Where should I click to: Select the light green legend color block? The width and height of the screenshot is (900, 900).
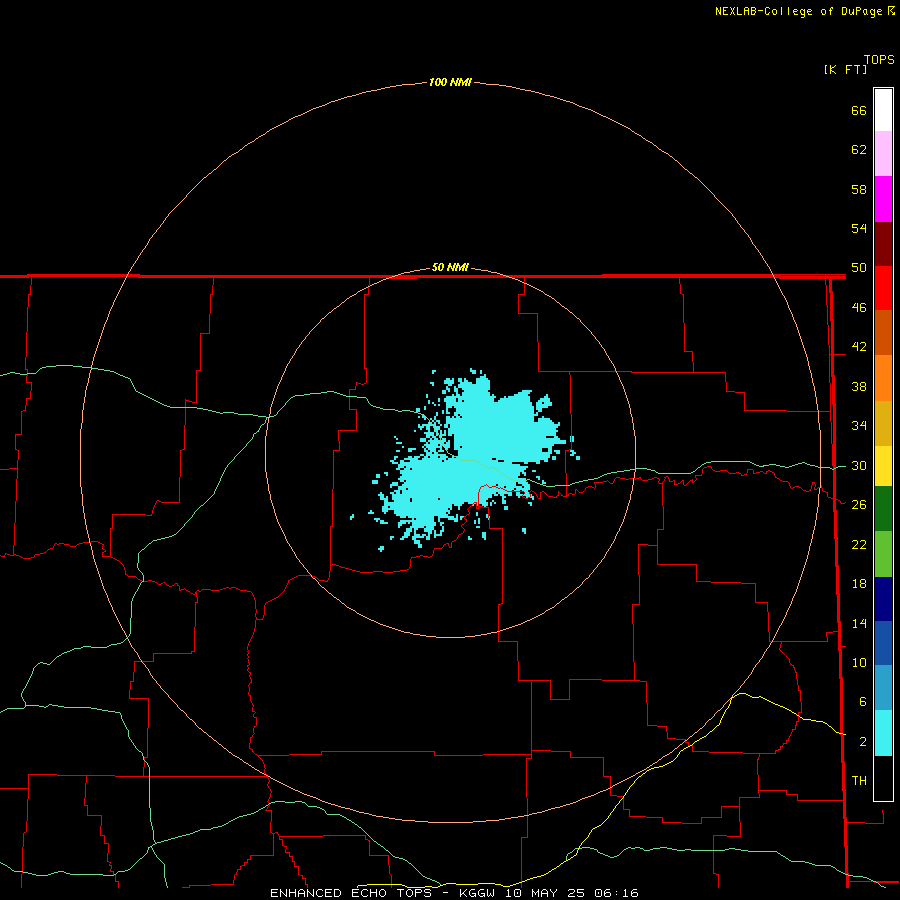pos(883,554)
